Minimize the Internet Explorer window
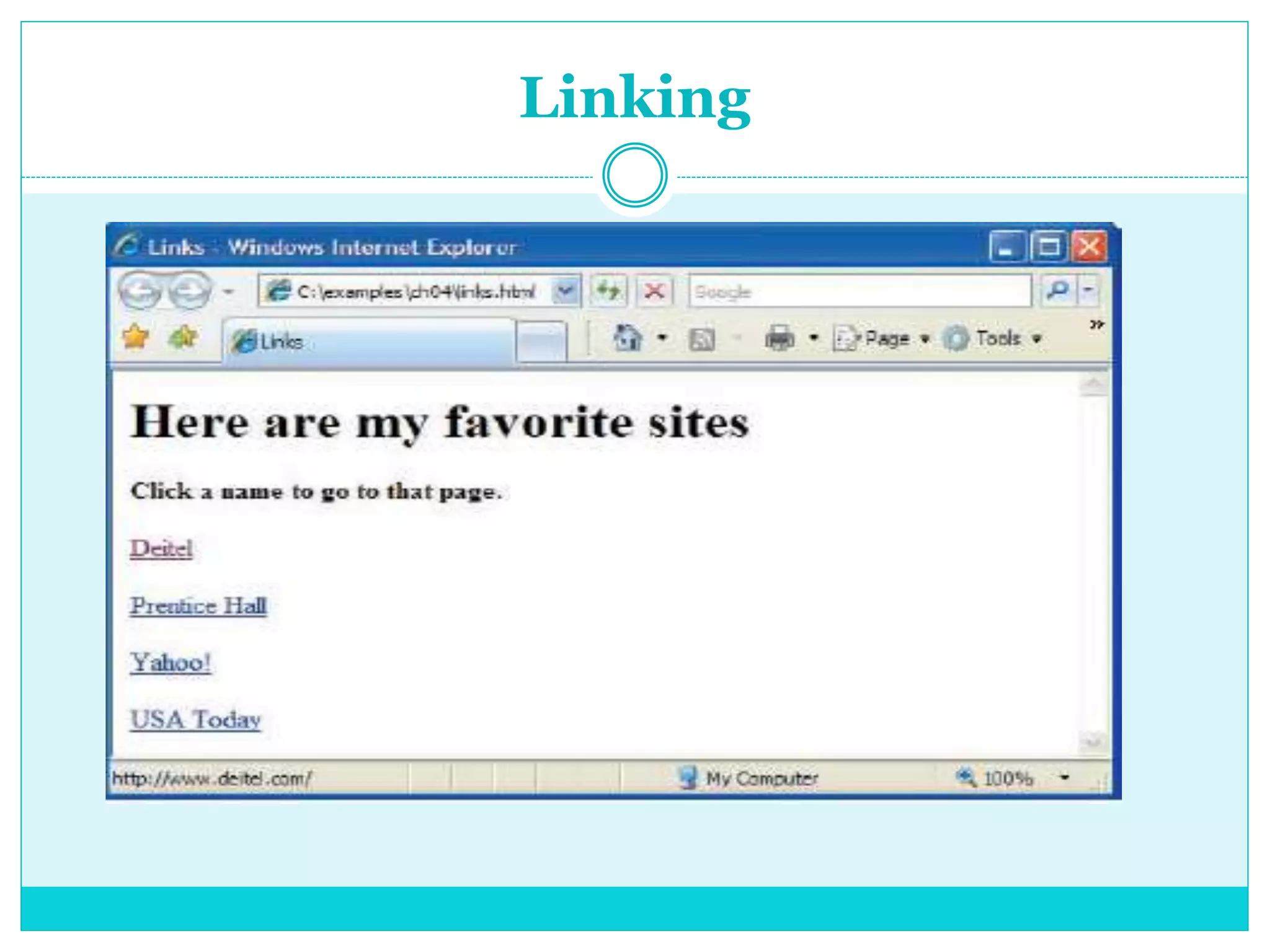 point(1006,247)
